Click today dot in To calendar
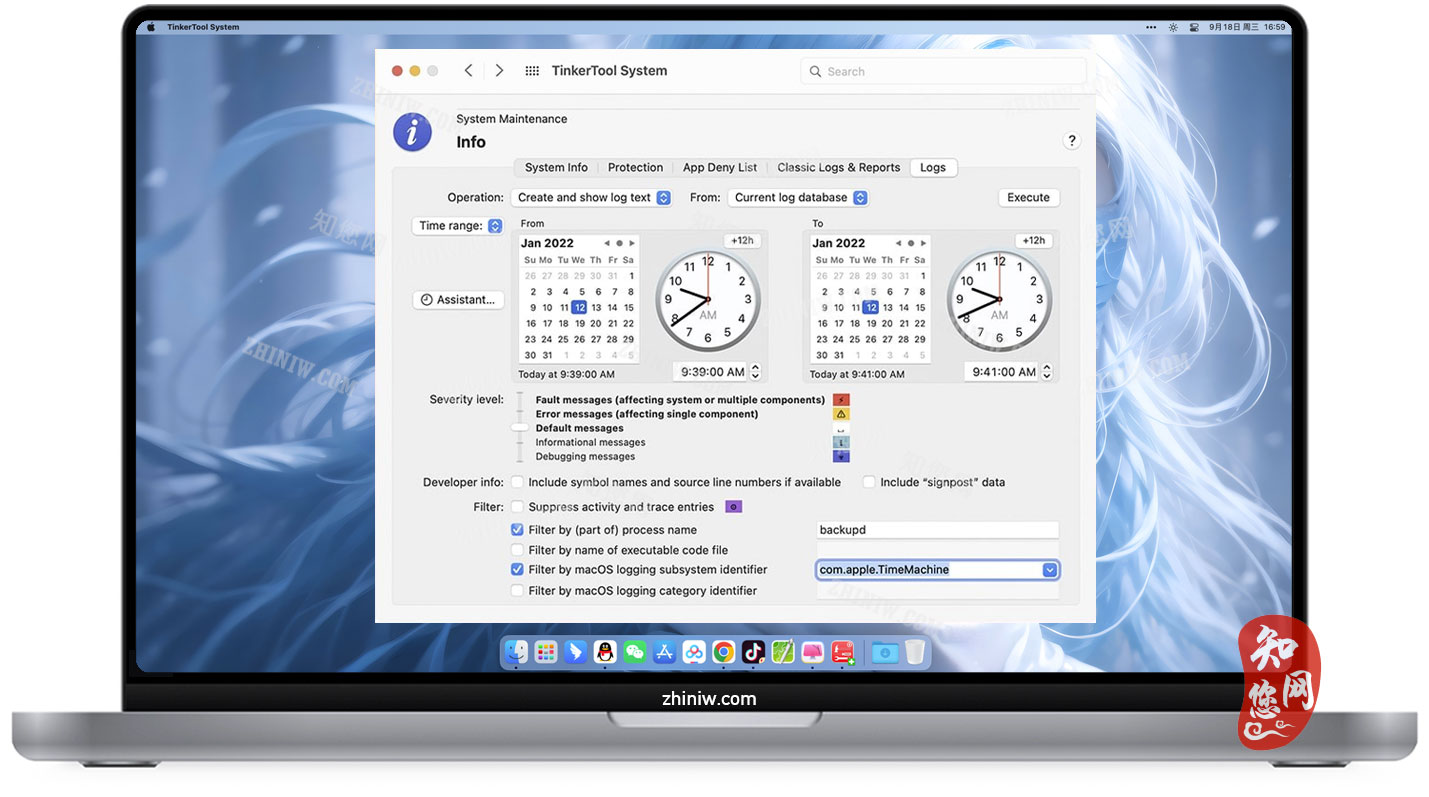This screenshot has height=797, width=1429. [x=911, y=243]
